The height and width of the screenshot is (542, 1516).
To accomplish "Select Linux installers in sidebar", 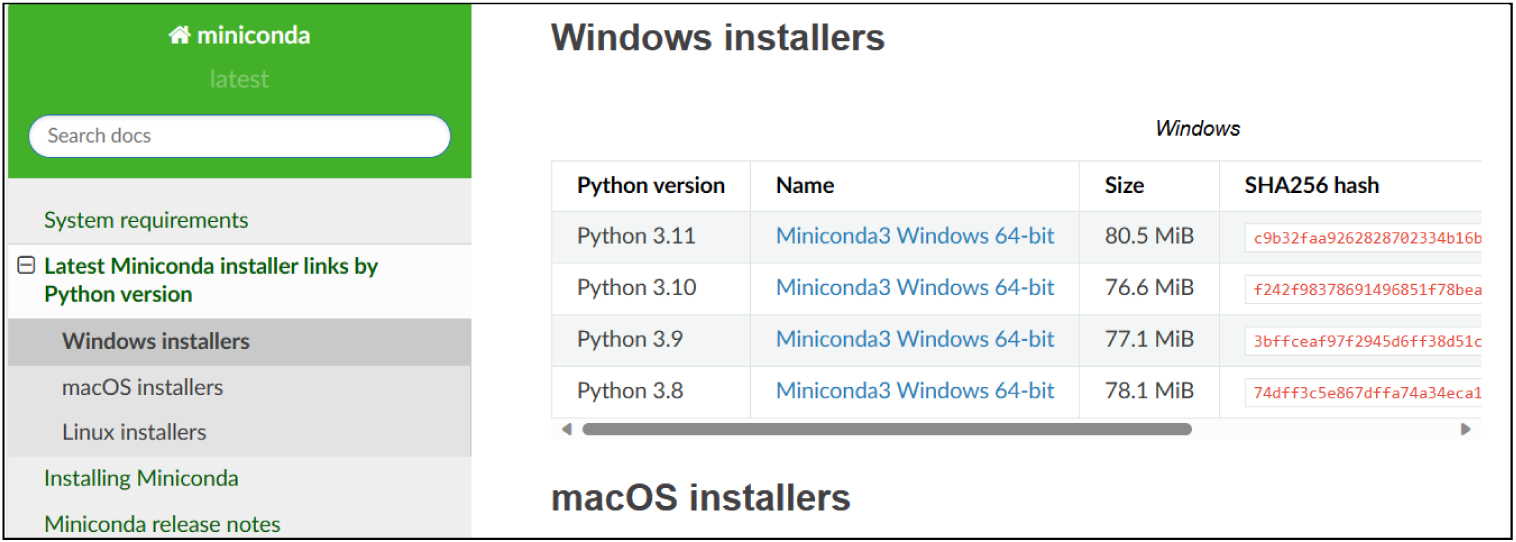I will (x=134, y=432).
